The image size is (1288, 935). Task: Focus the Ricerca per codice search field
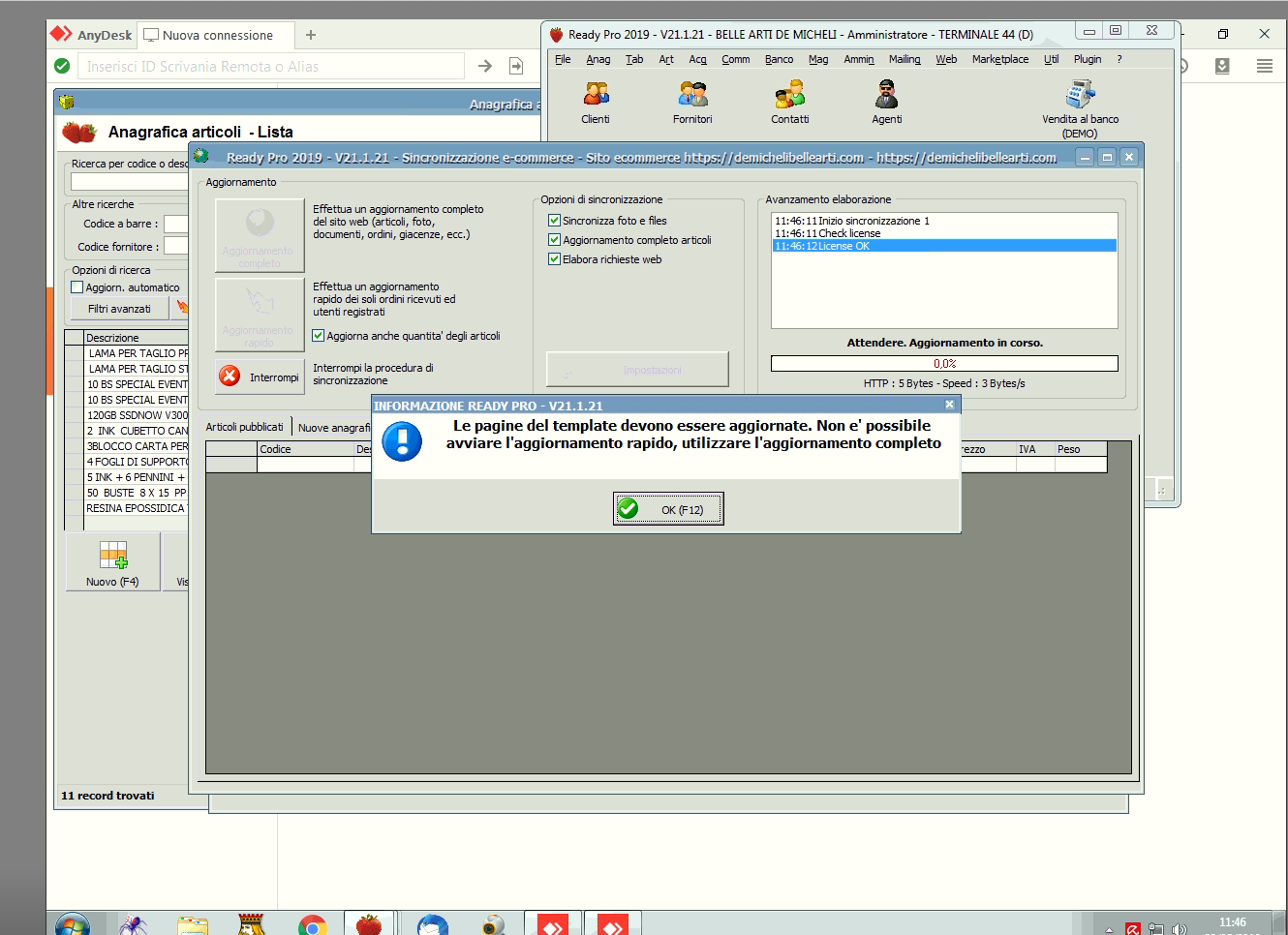pos(130,181)
